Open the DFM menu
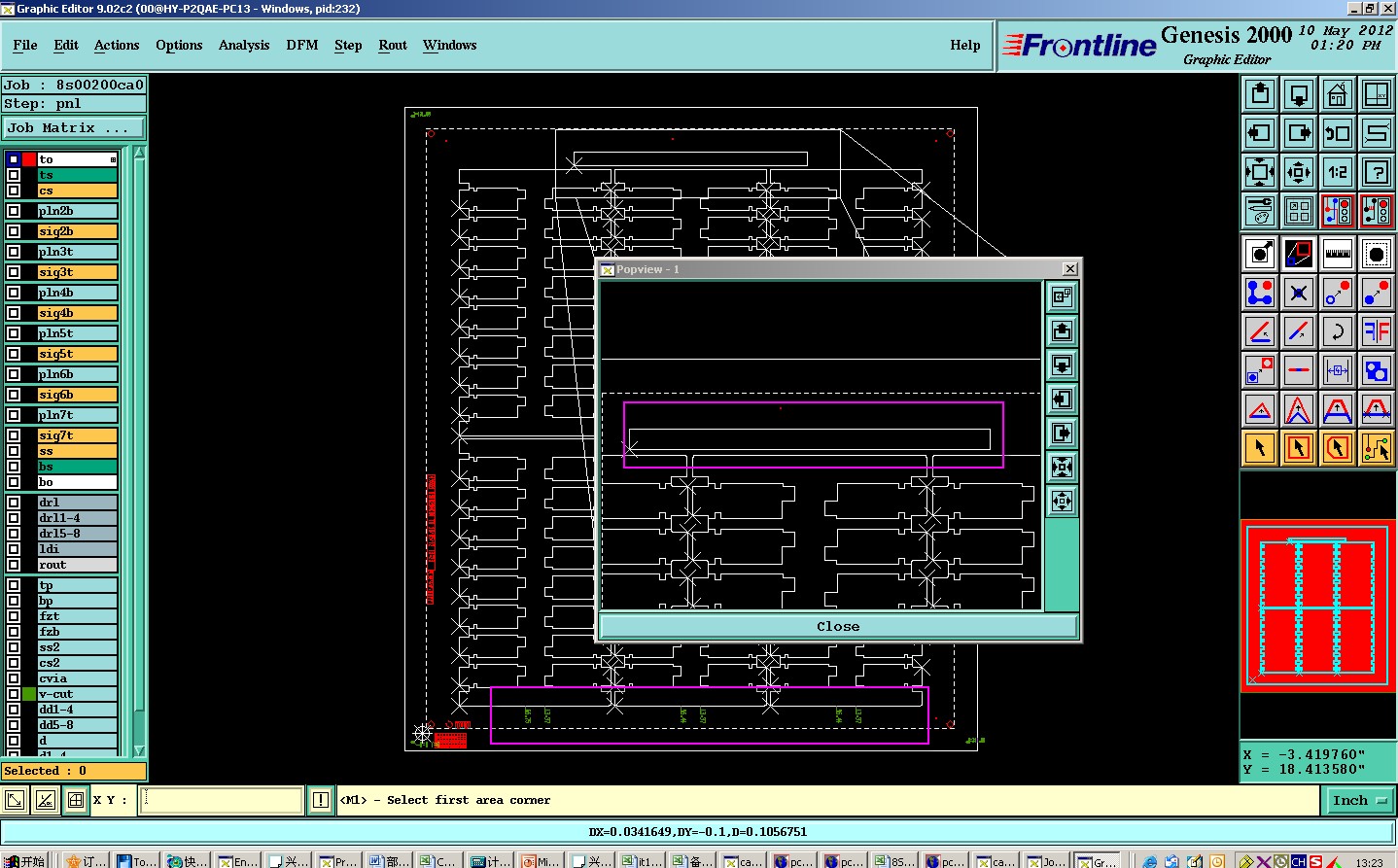 pos(301,45)
